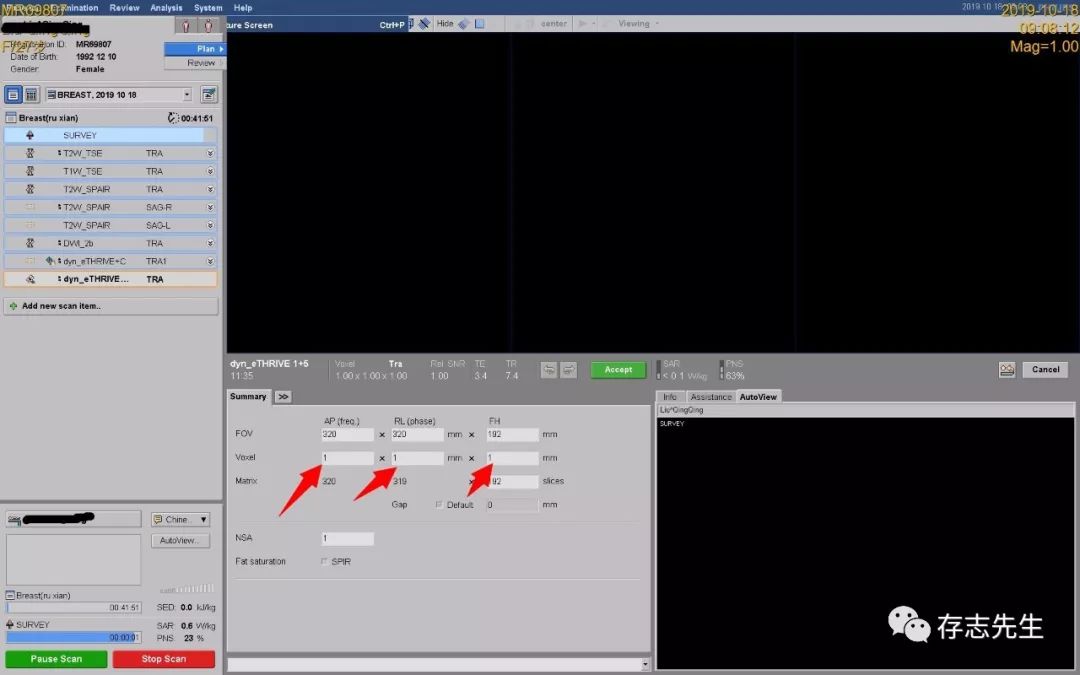Click the status icon on DWI_2b row
The height and width of the screenshot is (675, 1080).
[30, 243]
